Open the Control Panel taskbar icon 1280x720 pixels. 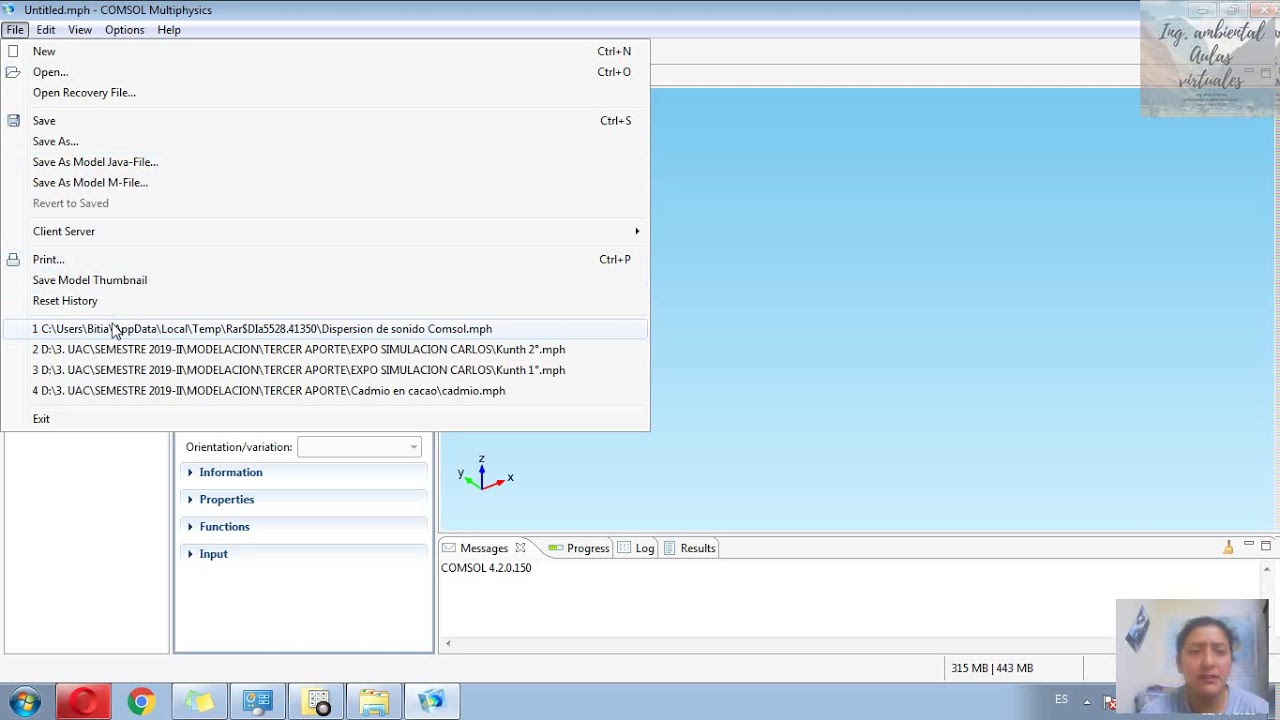tap(257, 702)
